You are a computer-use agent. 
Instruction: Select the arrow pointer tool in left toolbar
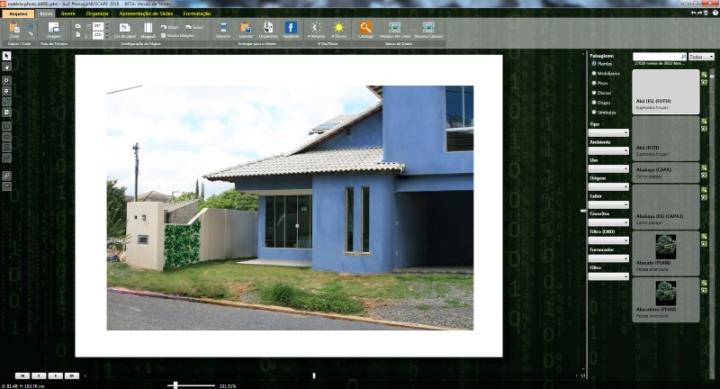pos(6,56)
